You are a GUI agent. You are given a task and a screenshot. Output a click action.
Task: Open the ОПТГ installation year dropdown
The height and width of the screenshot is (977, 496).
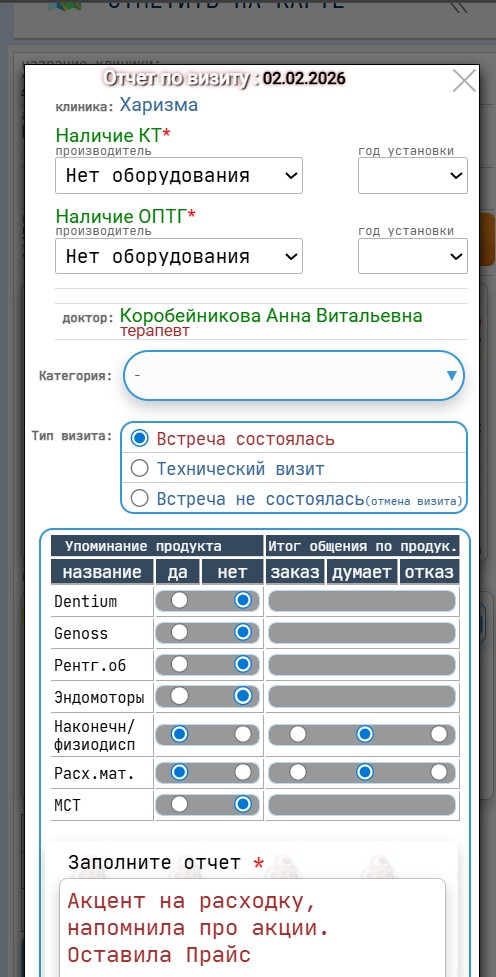[x=413, y=255]
